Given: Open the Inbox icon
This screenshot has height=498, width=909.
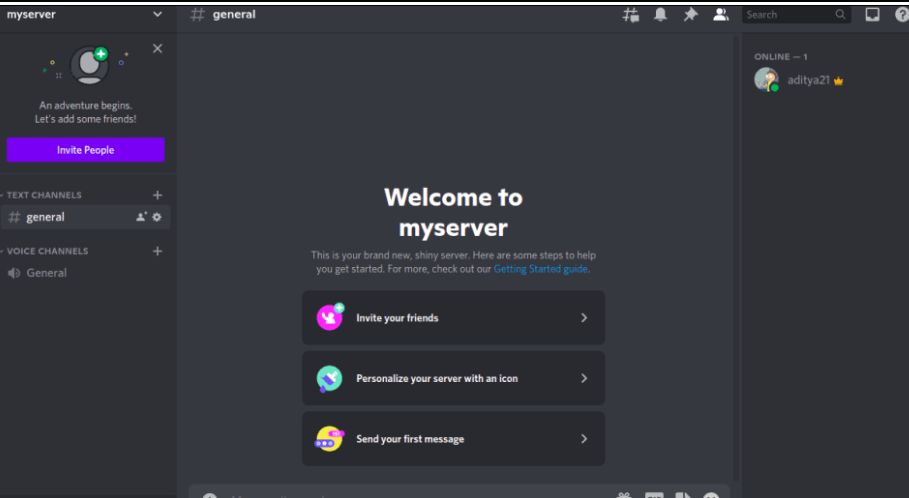Looking at the screenshot, I should pyautogui.click(x=872, y=14).
